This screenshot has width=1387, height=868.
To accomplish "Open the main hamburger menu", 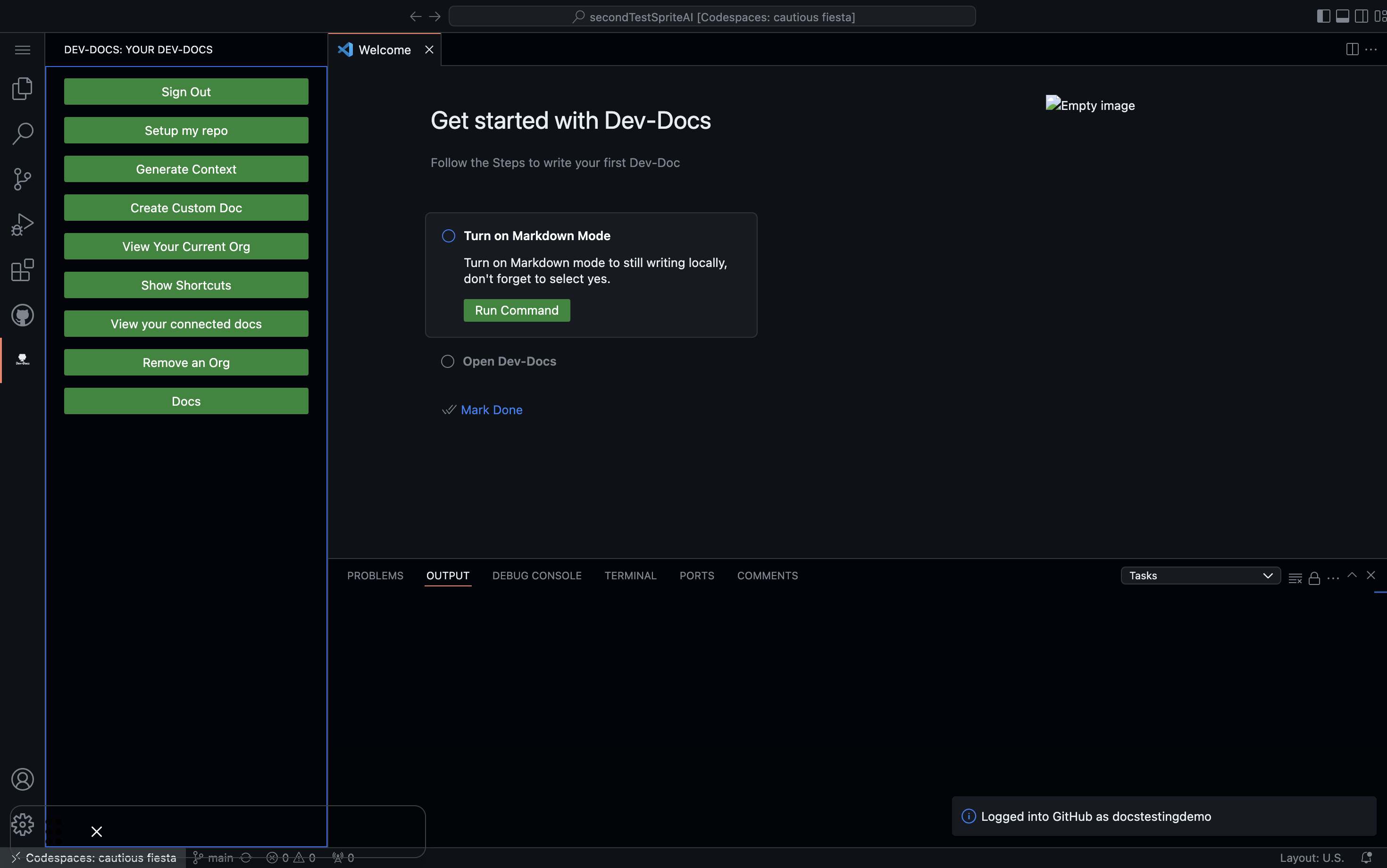I will pos(22,50).
